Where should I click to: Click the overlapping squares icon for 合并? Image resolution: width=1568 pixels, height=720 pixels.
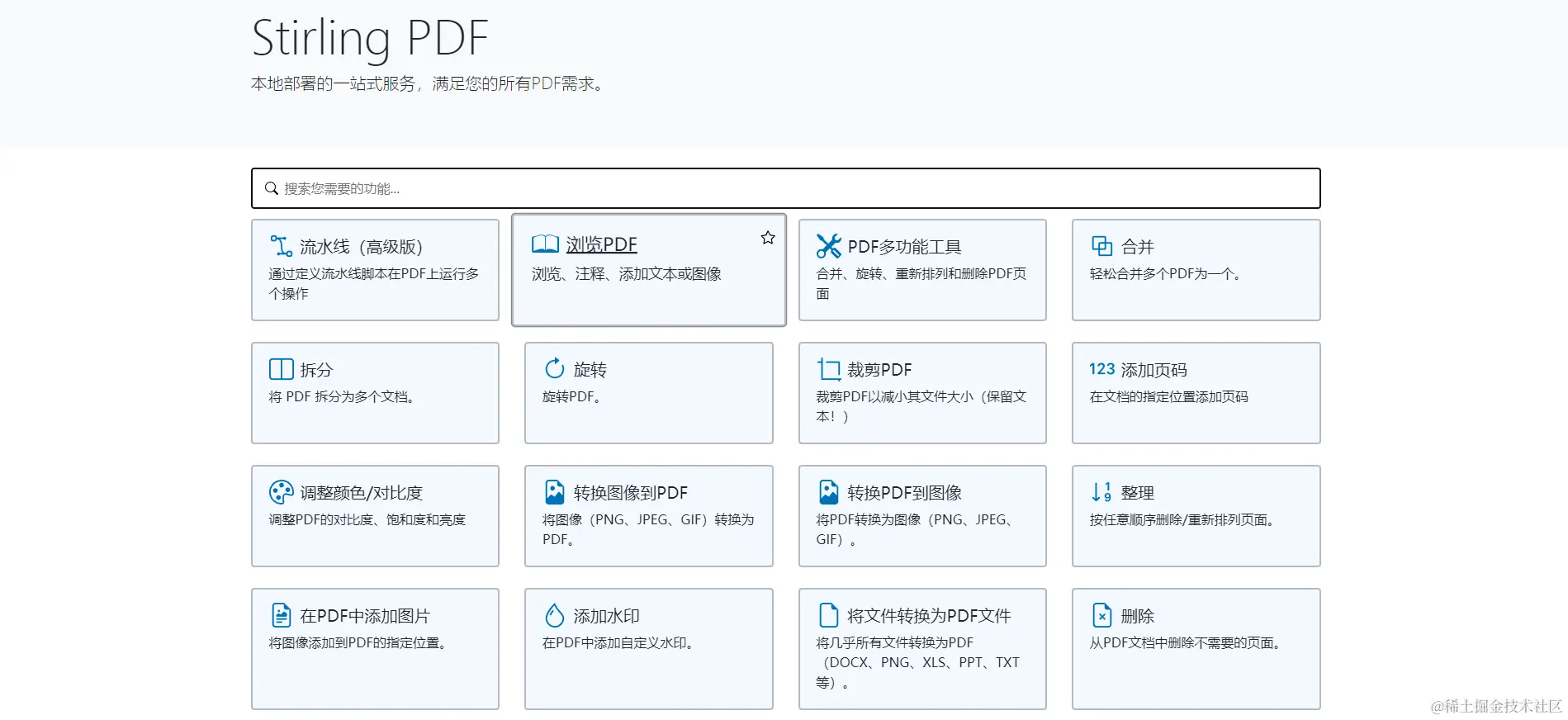(x=1102, y=246)
